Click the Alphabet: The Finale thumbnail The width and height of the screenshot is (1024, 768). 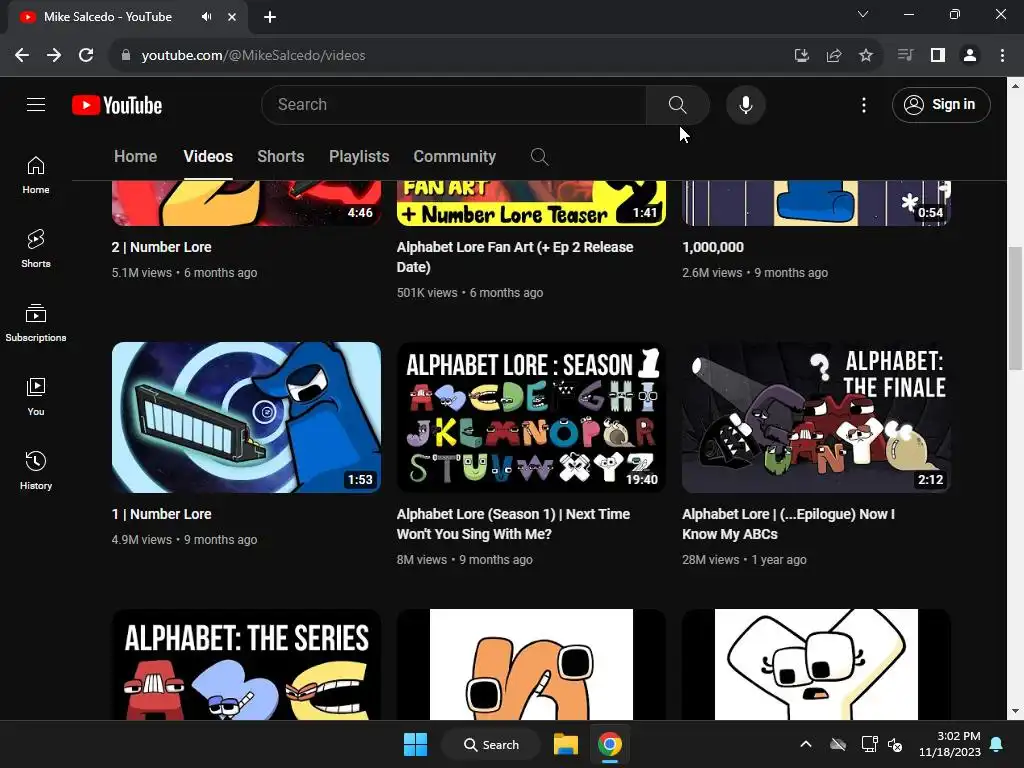click(x=816, y=417)
